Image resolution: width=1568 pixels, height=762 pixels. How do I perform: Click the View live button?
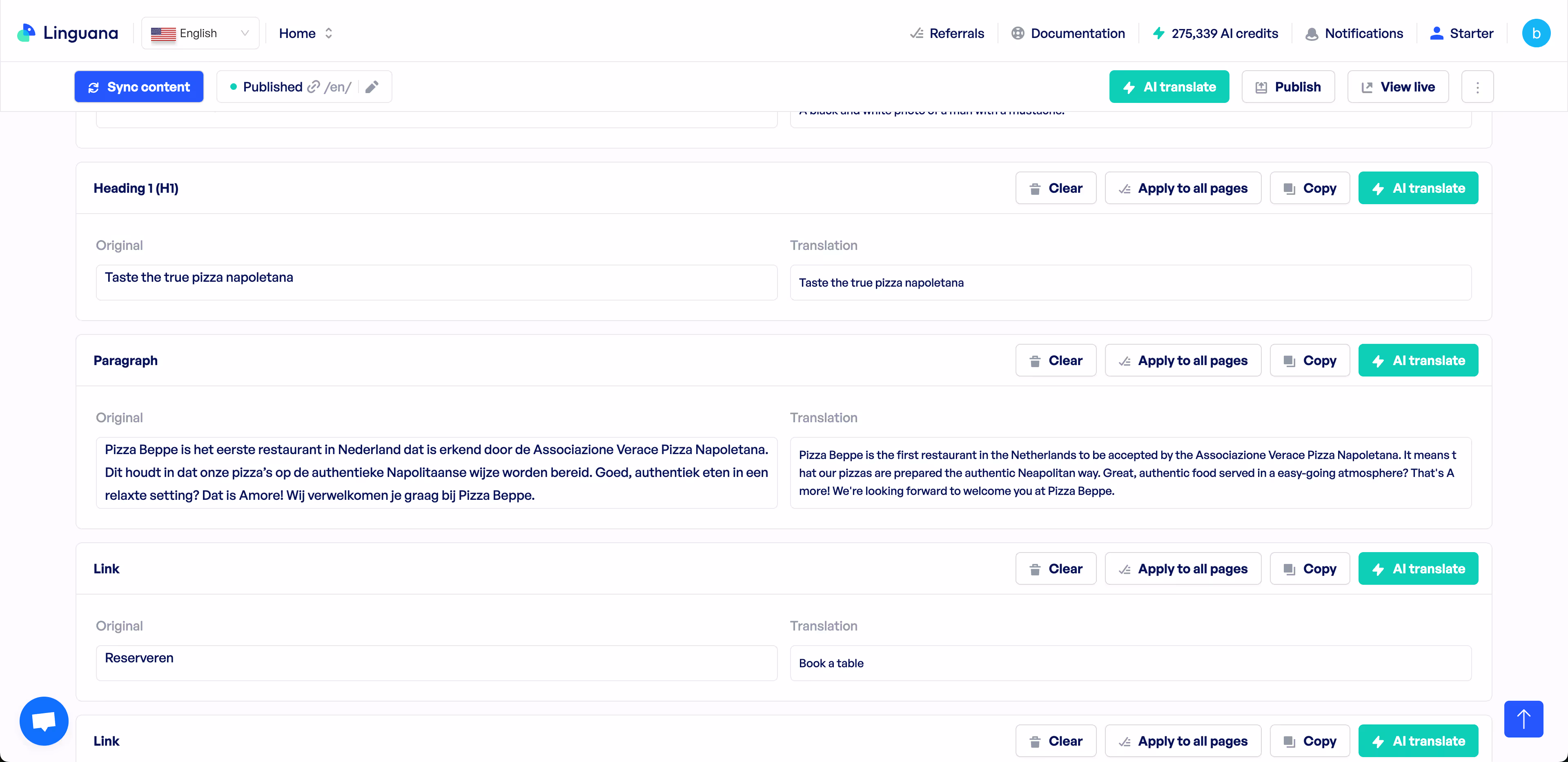coord(1398,87)
